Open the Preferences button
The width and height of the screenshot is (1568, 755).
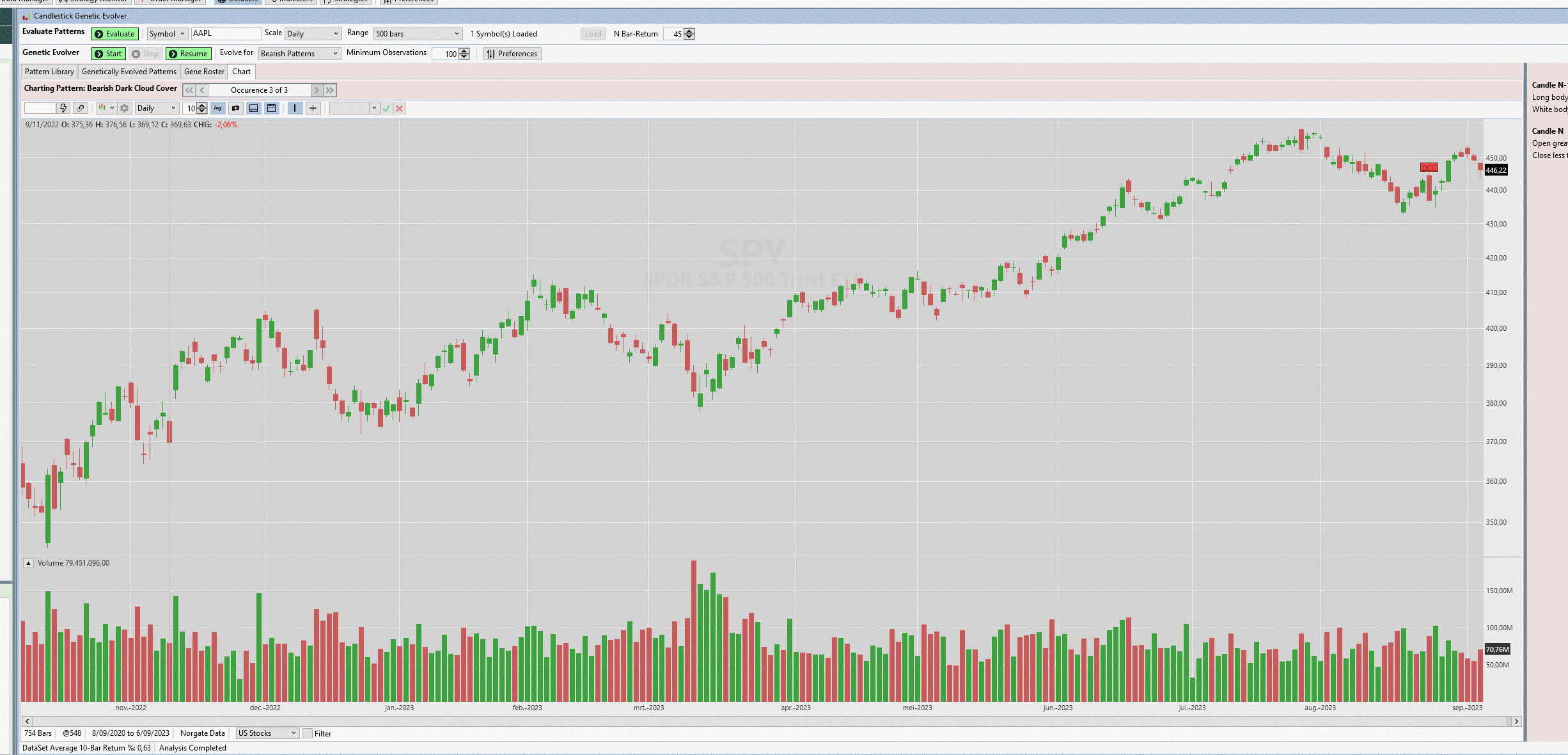pyautogui.click(x=512, y=54)
